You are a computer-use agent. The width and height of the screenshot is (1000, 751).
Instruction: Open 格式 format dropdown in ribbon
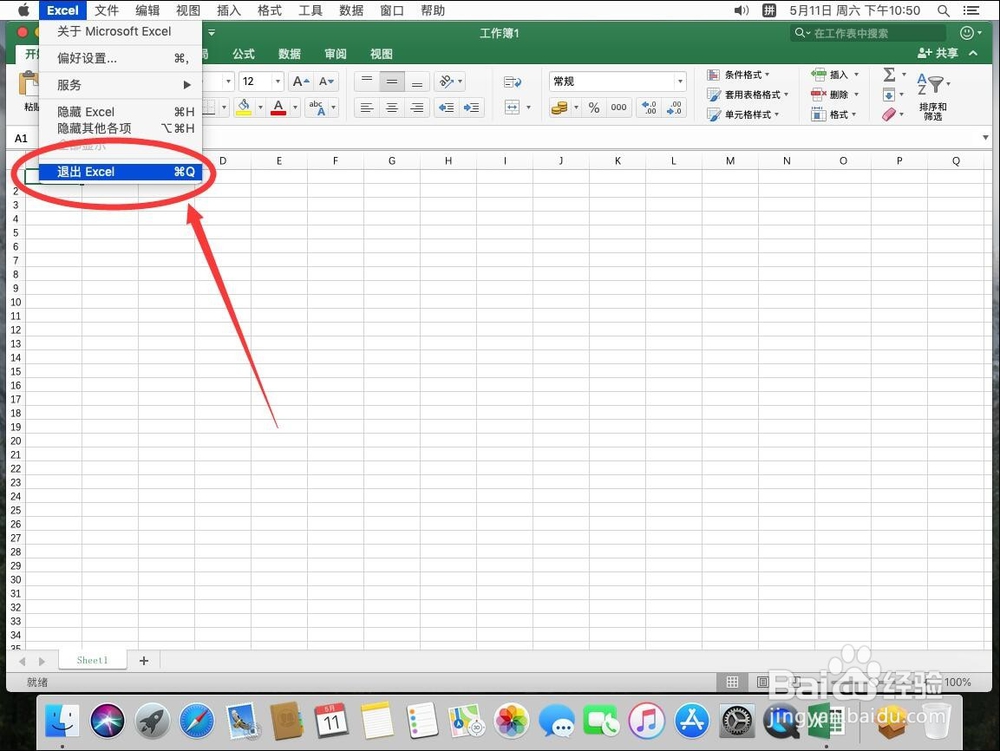pos(833,115)
